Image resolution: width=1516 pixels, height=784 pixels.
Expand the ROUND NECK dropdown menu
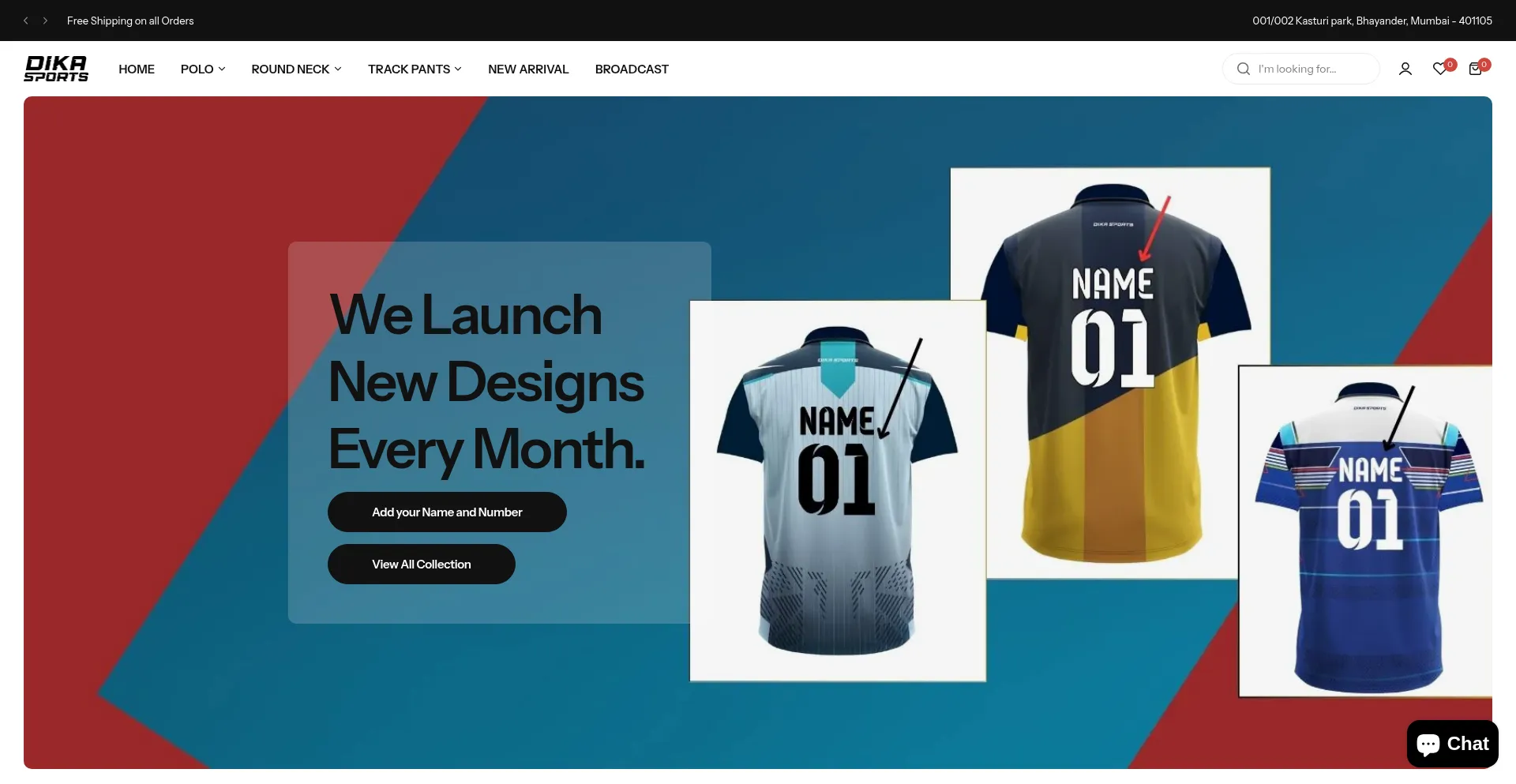(x=296, y=69)
